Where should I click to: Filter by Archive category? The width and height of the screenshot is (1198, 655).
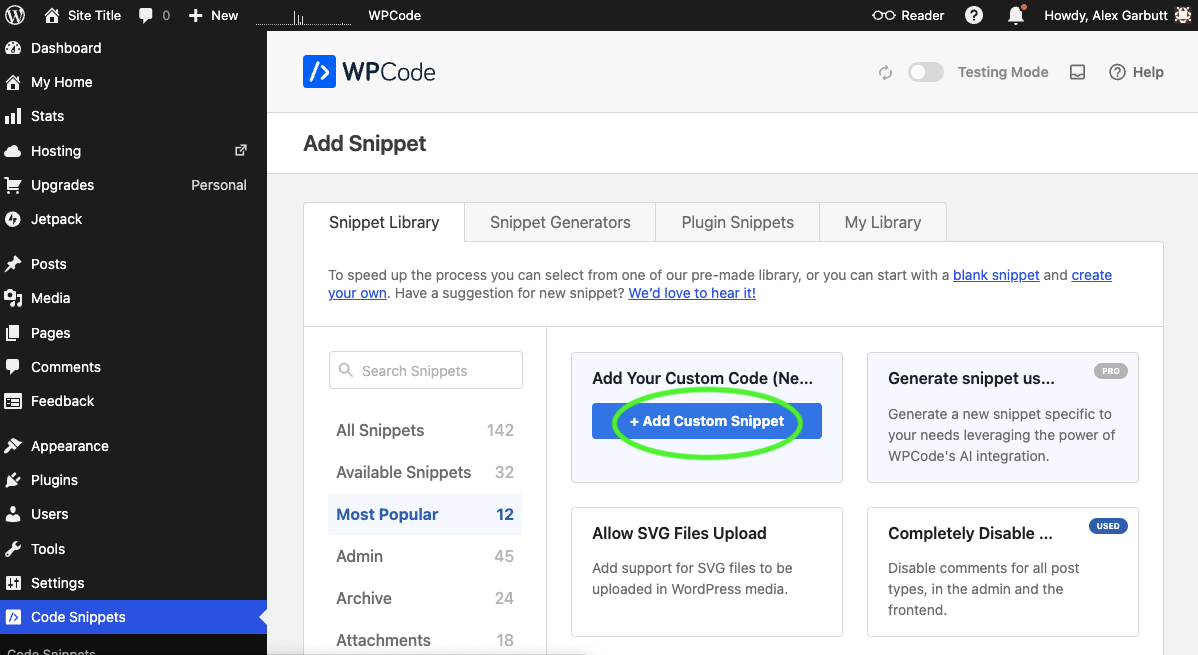(x=425, y=598)
